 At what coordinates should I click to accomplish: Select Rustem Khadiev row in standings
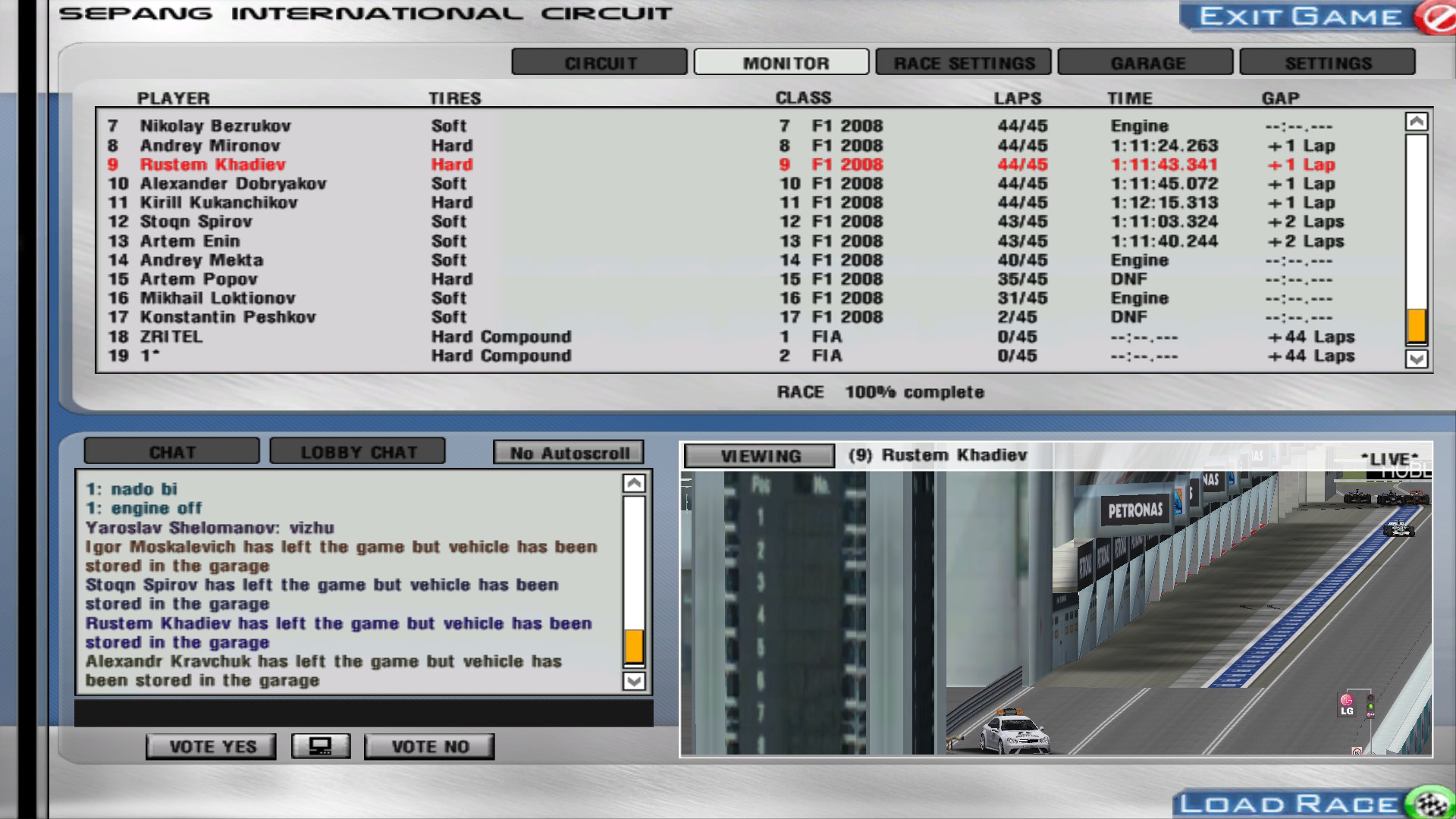pos(212,165)
